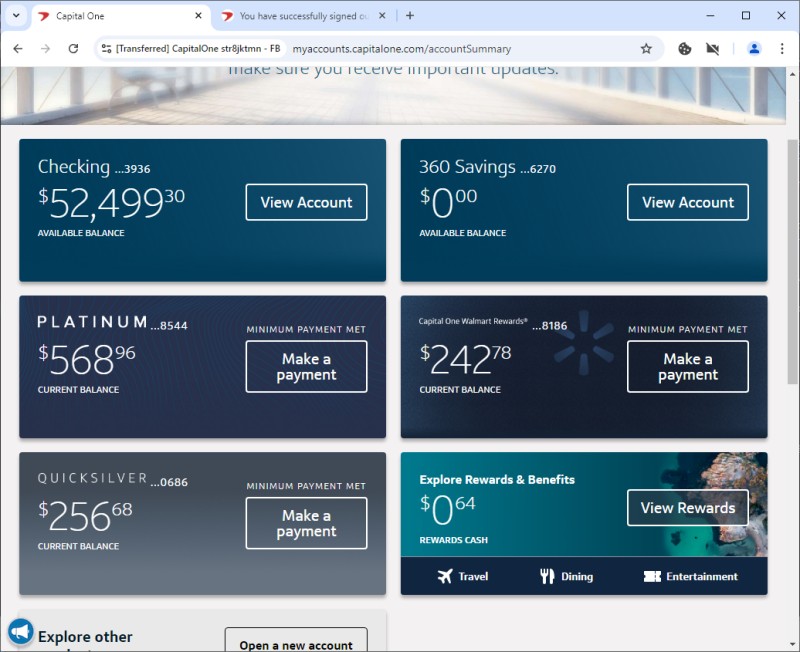This screenshot has height=652, width=800.
Task: Switch to the 'successfully signed out' tab
Action: 304,16
